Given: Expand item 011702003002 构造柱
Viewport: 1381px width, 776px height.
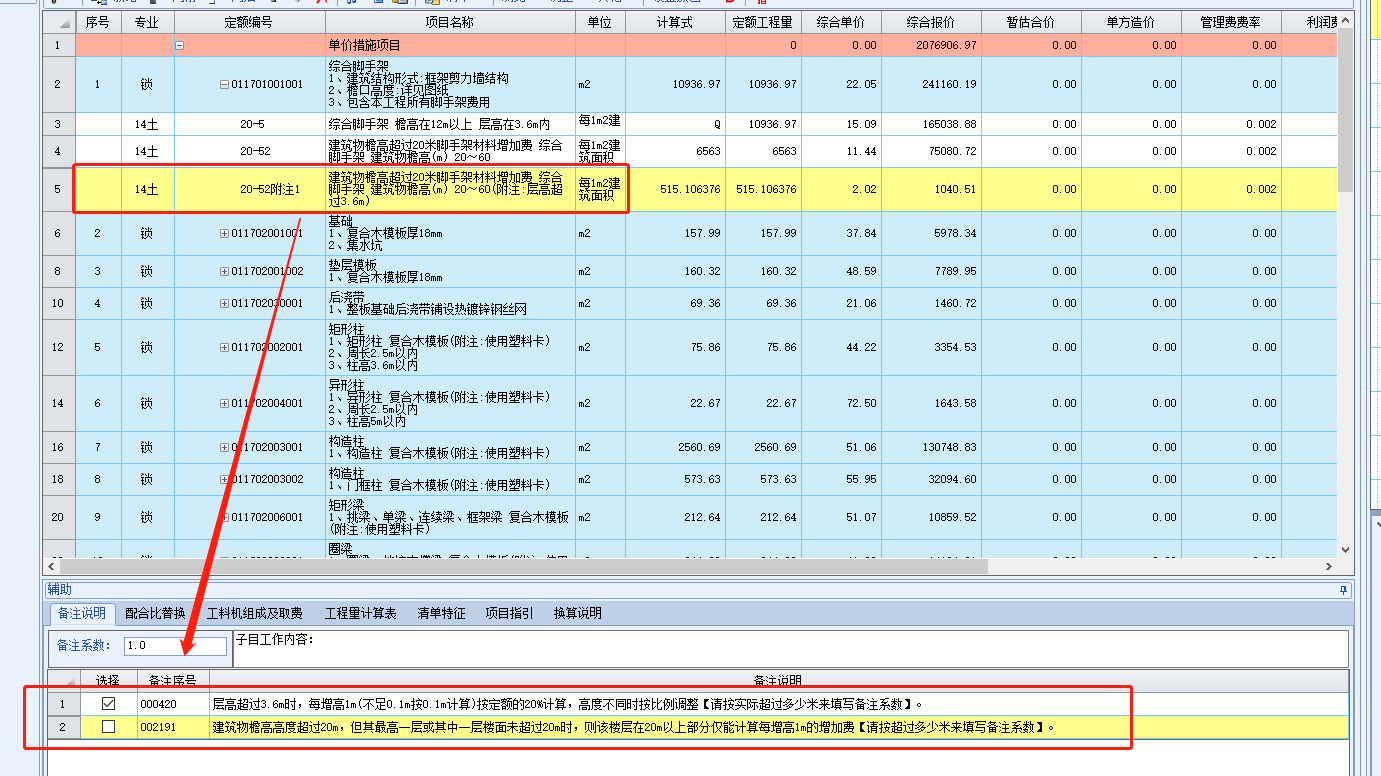Looking at the screenshot, I should coord(224,479).
